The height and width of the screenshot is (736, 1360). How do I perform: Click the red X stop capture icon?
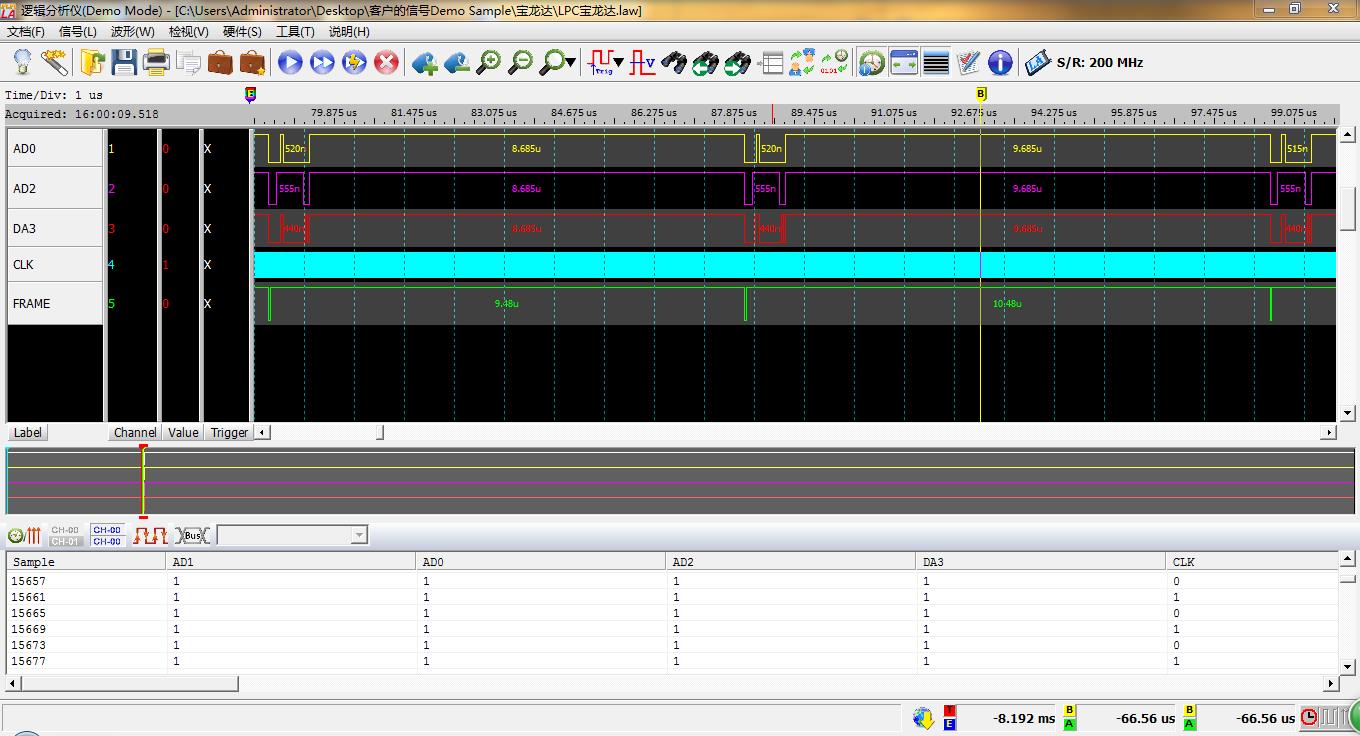[386, 63]
